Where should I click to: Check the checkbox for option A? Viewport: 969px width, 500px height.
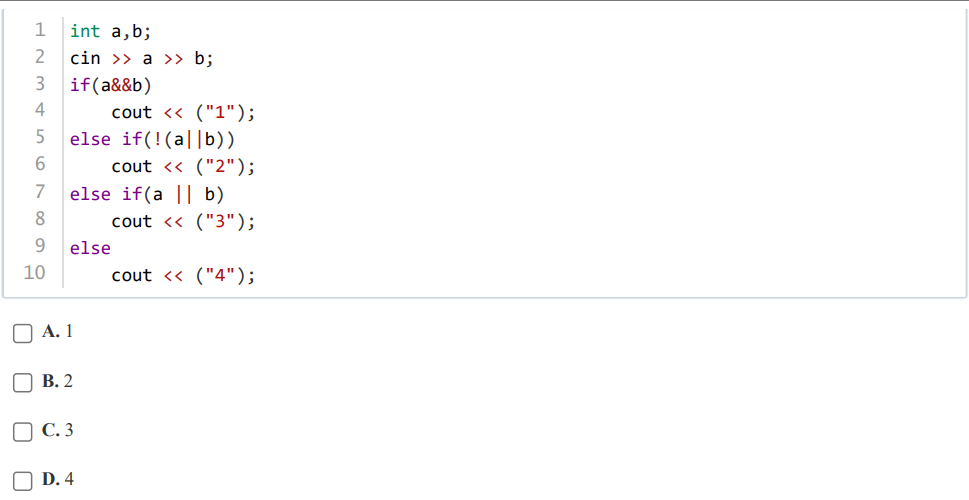(x=22, y=333)
